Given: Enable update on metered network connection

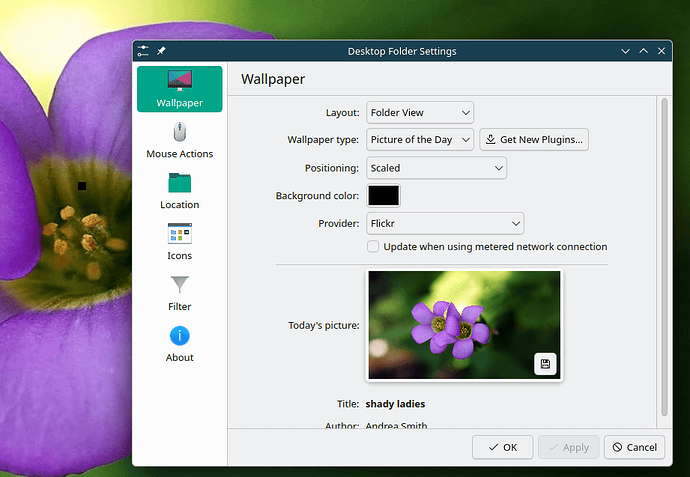Looking at the screenshot, I should 373,246.
